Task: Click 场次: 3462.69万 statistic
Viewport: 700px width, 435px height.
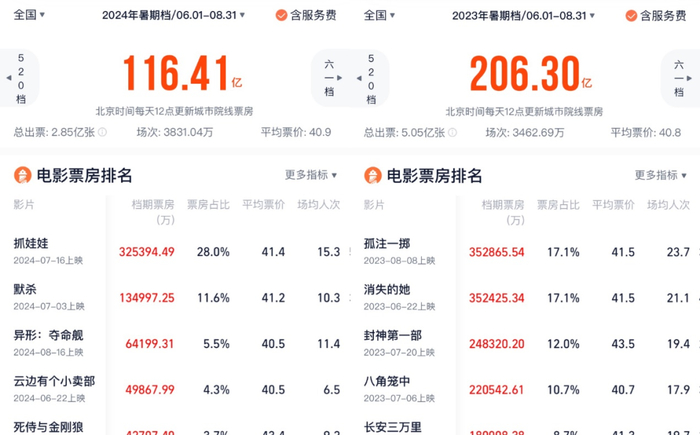Action: click(525, 133)
